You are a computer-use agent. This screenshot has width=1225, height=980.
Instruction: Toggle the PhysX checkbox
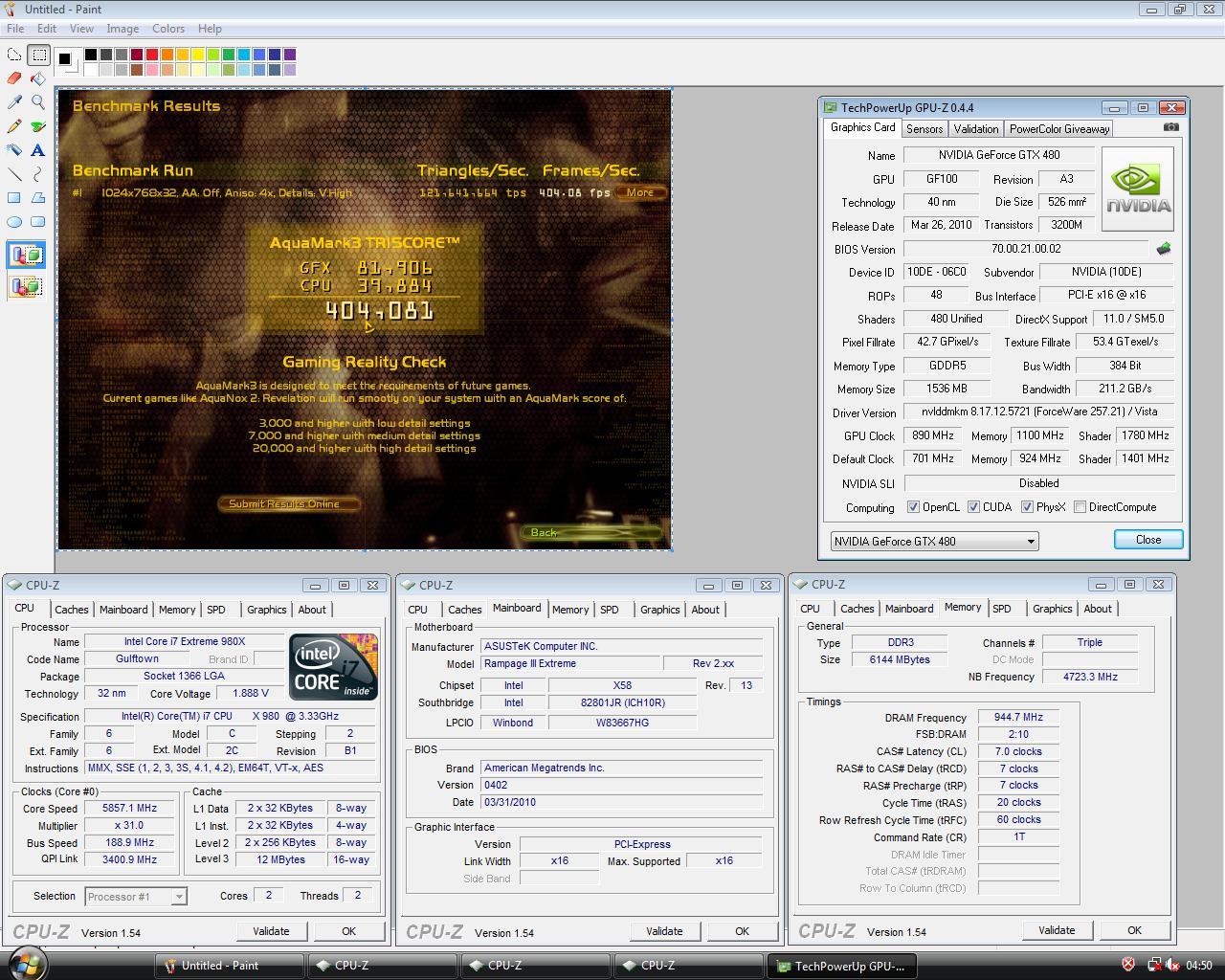click(x=1027, y=507)
